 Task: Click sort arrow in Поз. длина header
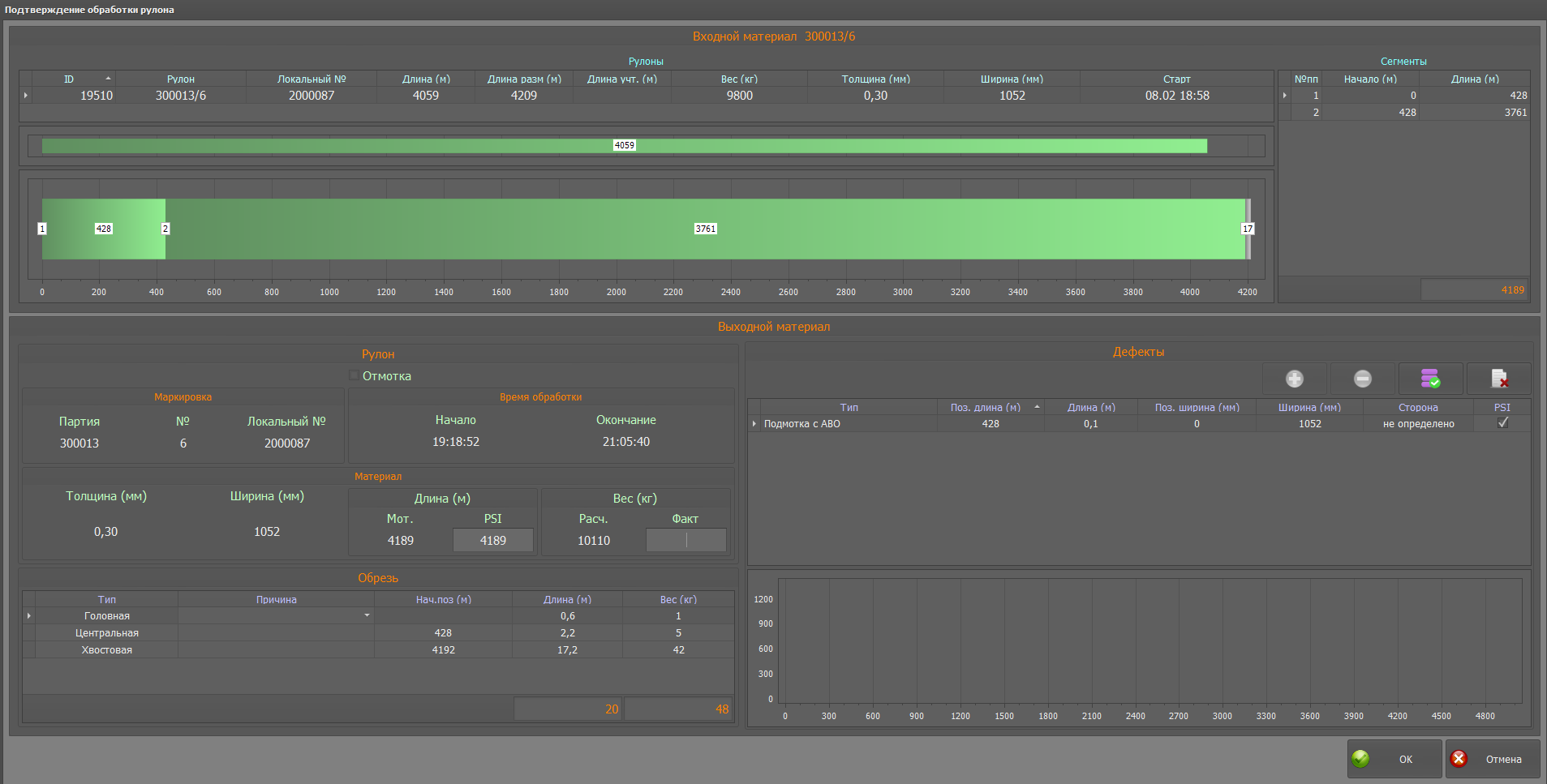coord(1036,407)
